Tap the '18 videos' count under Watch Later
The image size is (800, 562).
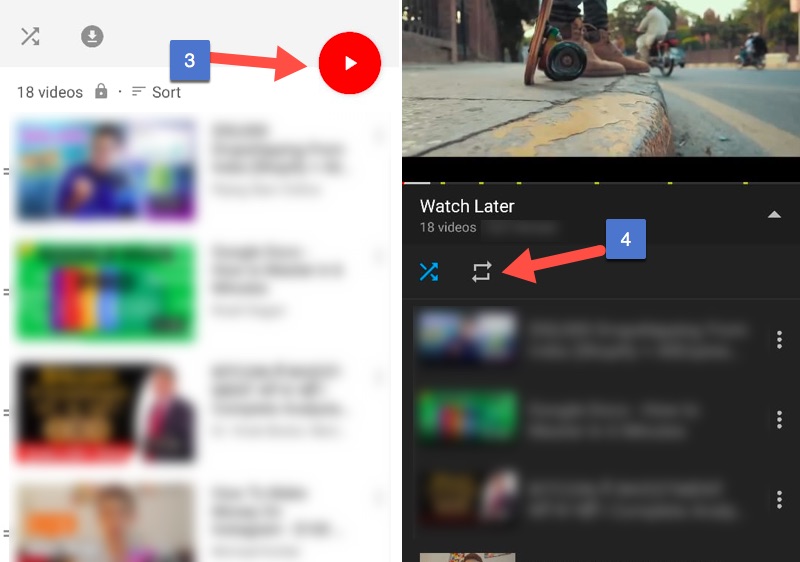click(x=448, y=227)
